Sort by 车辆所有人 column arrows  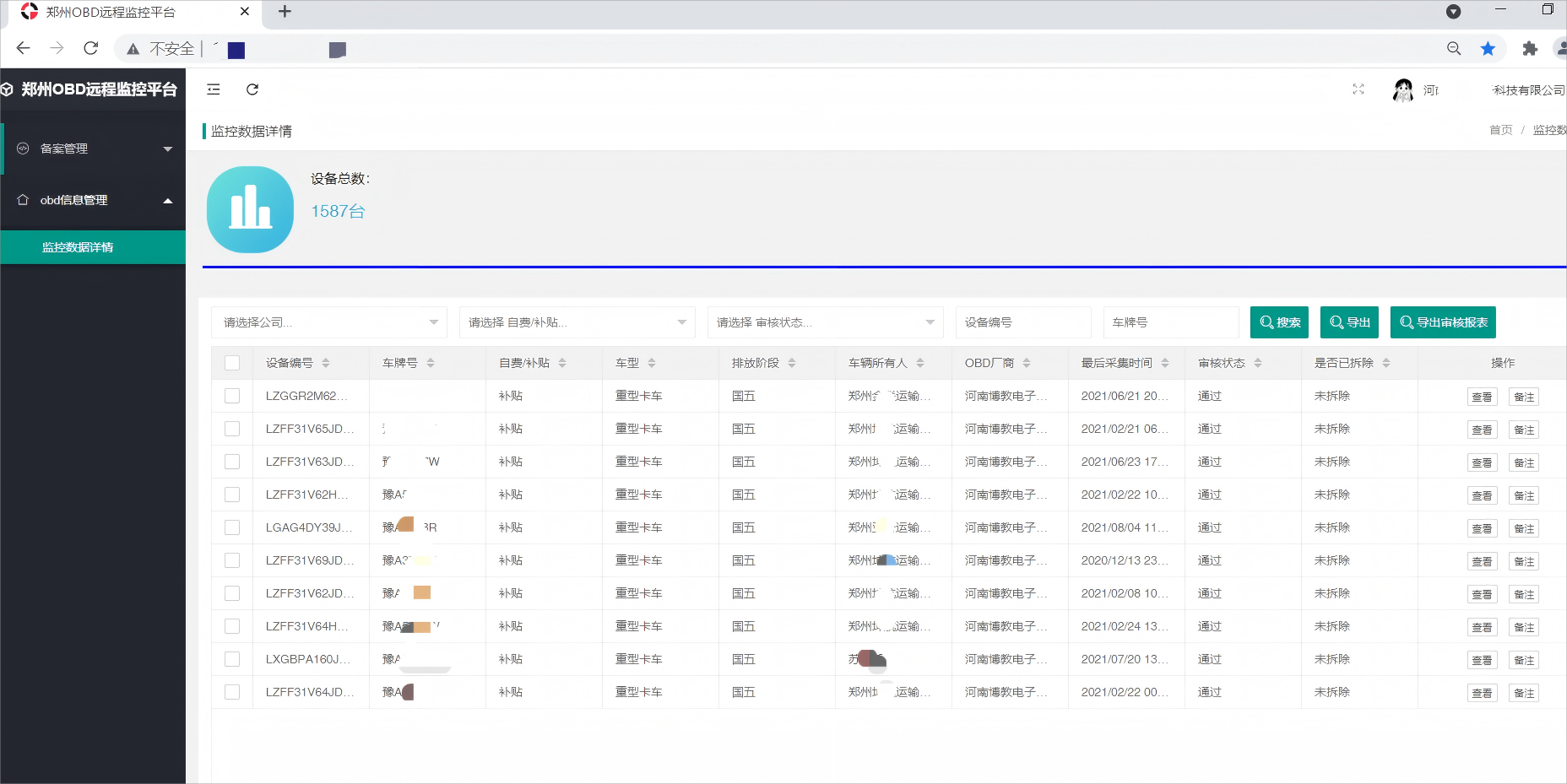click(x=920, y=363)
